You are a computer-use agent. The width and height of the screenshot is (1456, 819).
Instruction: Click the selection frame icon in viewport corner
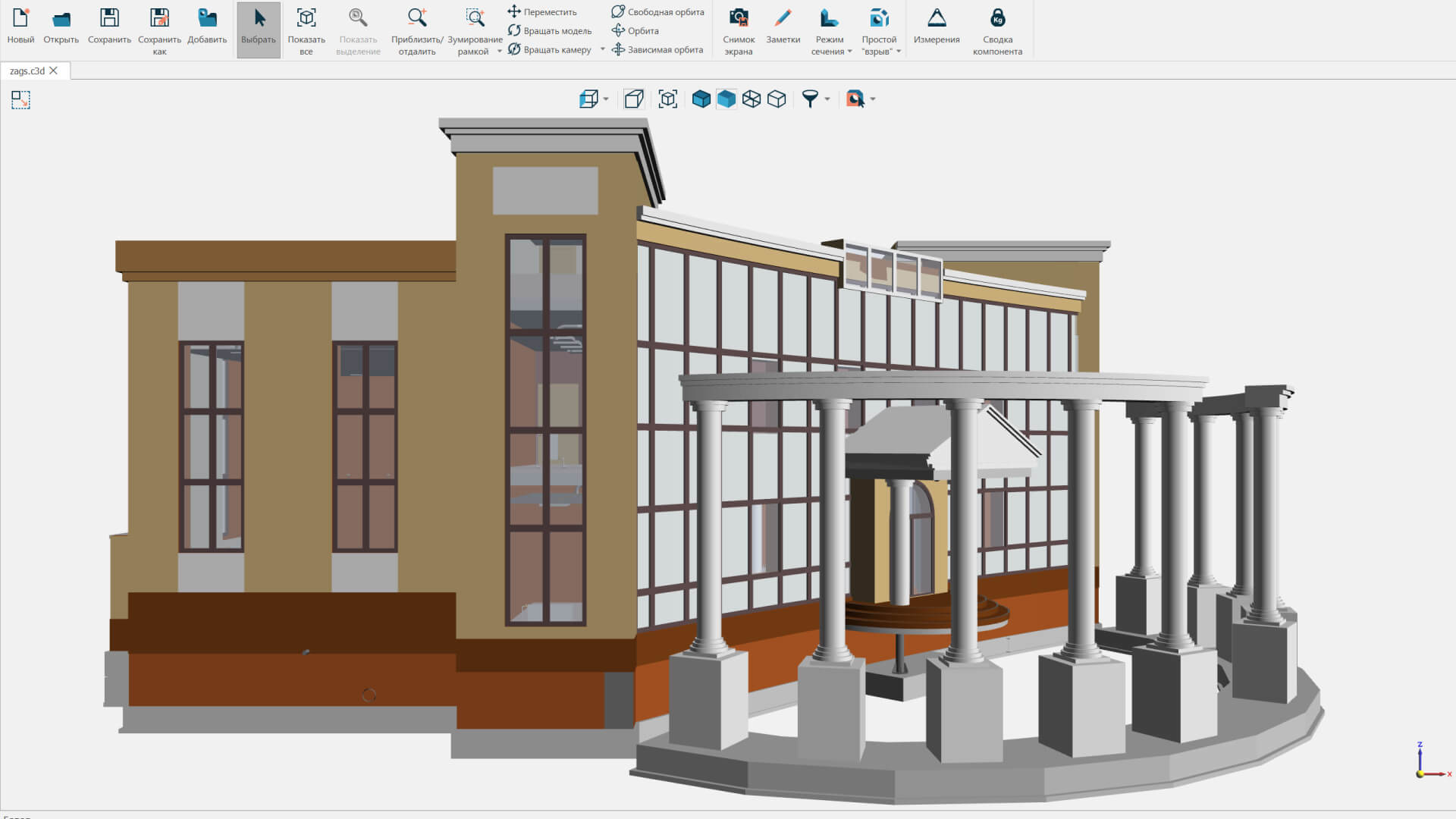tap(20, 100)
